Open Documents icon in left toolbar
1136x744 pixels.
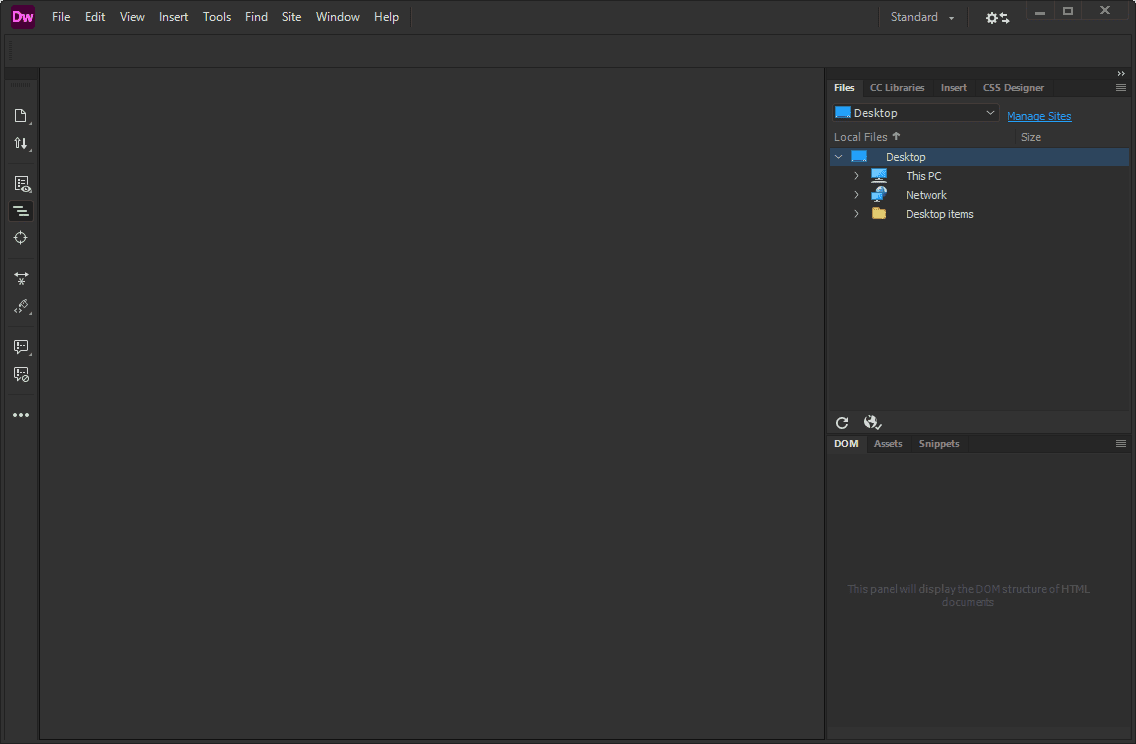point(21,116)
